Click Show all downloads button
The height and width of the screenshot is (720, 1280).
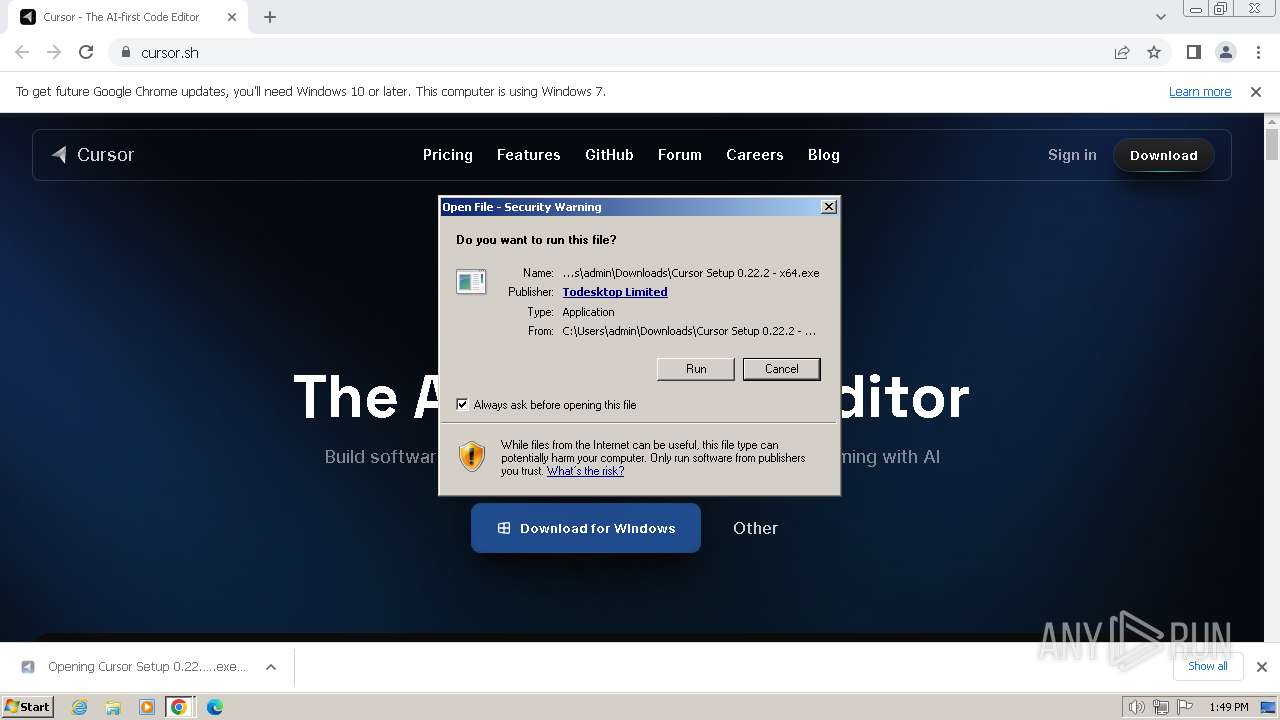[1208, 666]
